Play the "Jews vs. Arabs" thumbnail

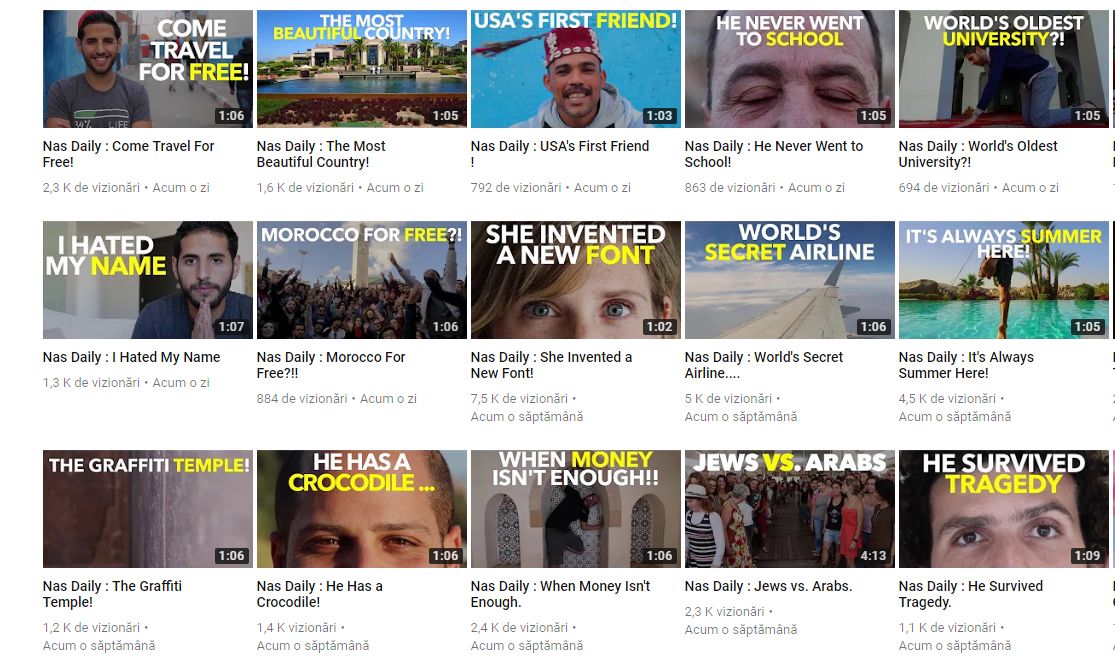pos(789,509)
